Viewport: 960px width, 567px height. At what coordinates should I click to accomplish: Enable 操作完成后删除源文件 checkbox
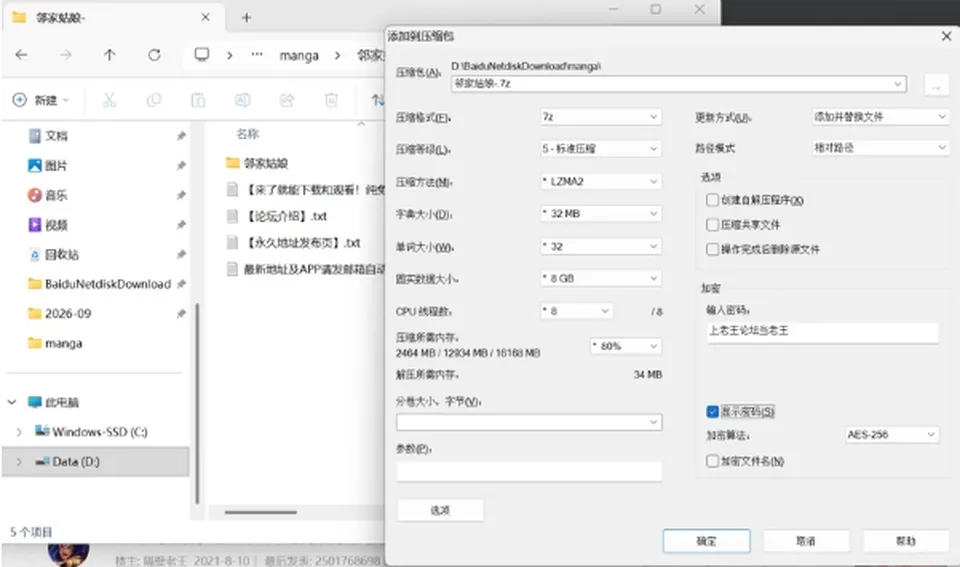(x=712, y=249)
